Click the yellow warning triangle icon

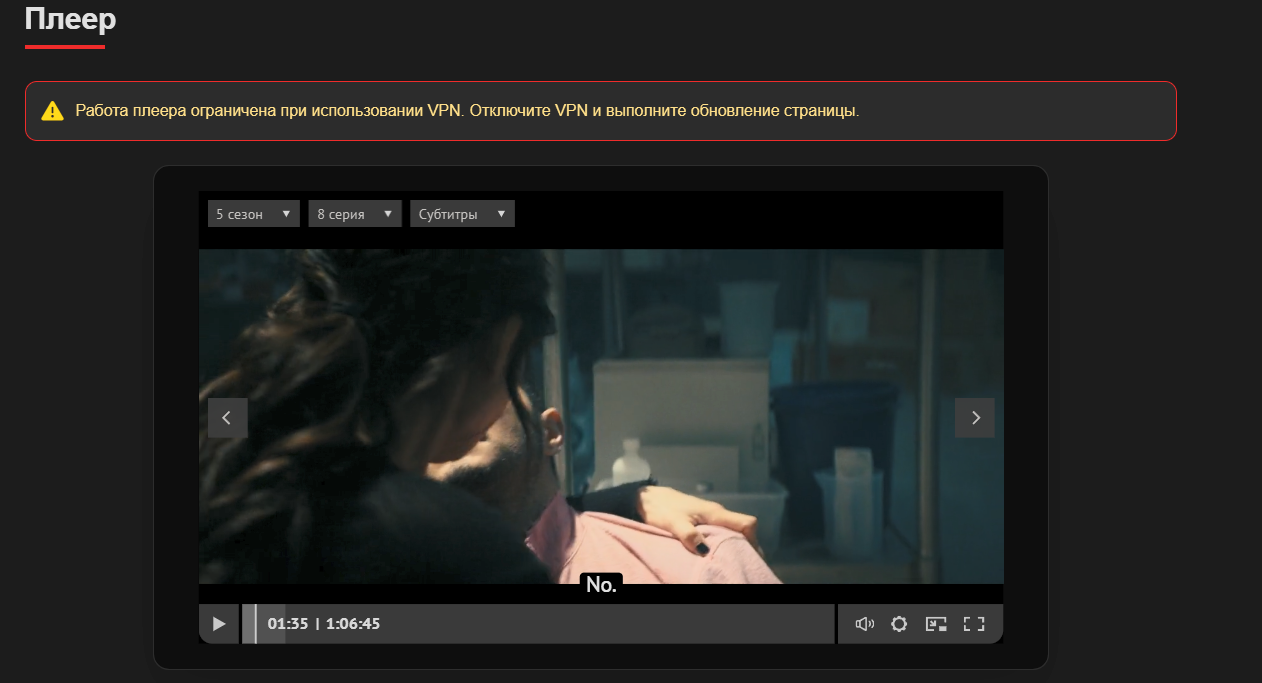click(x=52, y=111)
